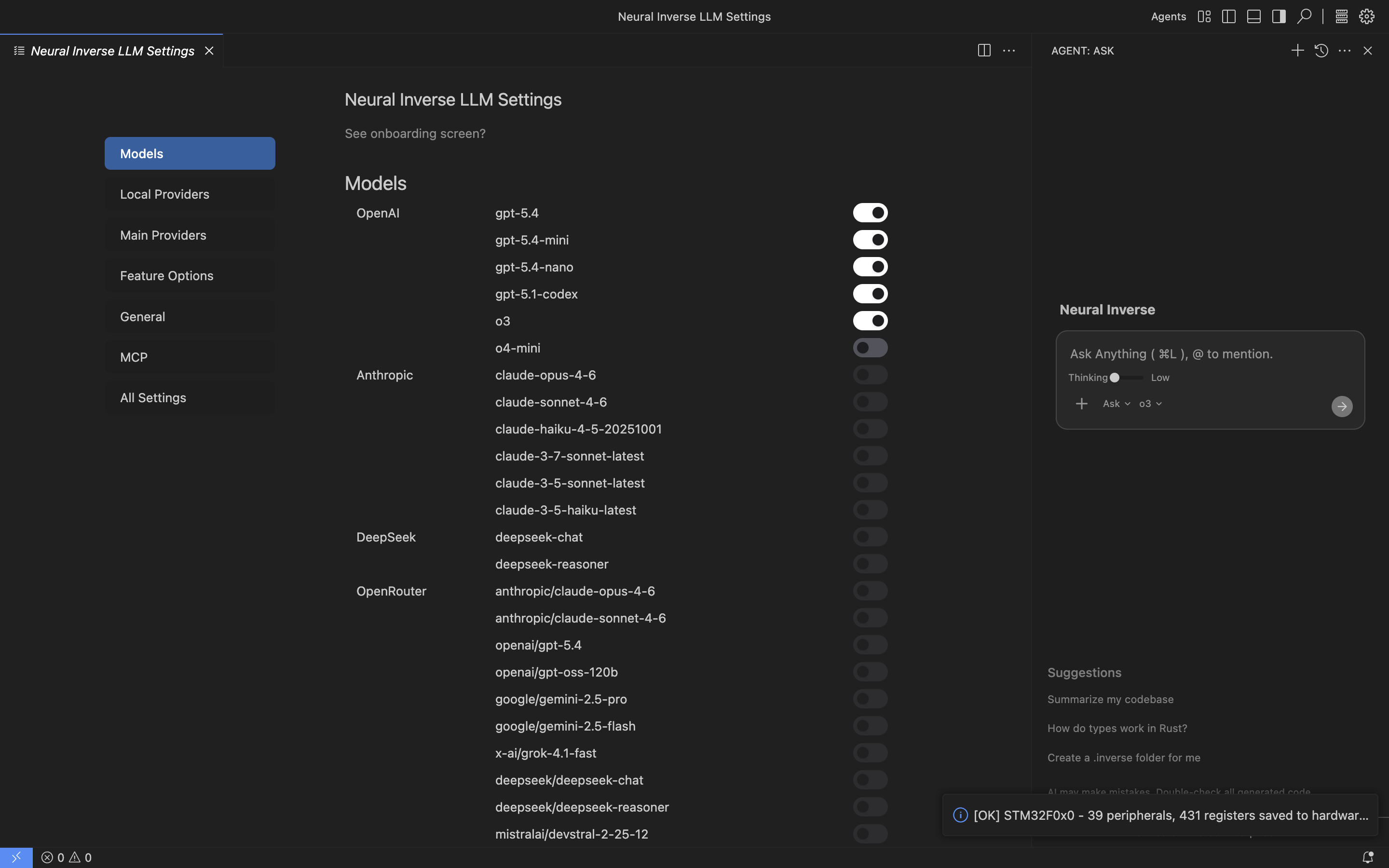Choose the Summarize my codebase suggestion
The image size is (1389, 868).
1110,699
